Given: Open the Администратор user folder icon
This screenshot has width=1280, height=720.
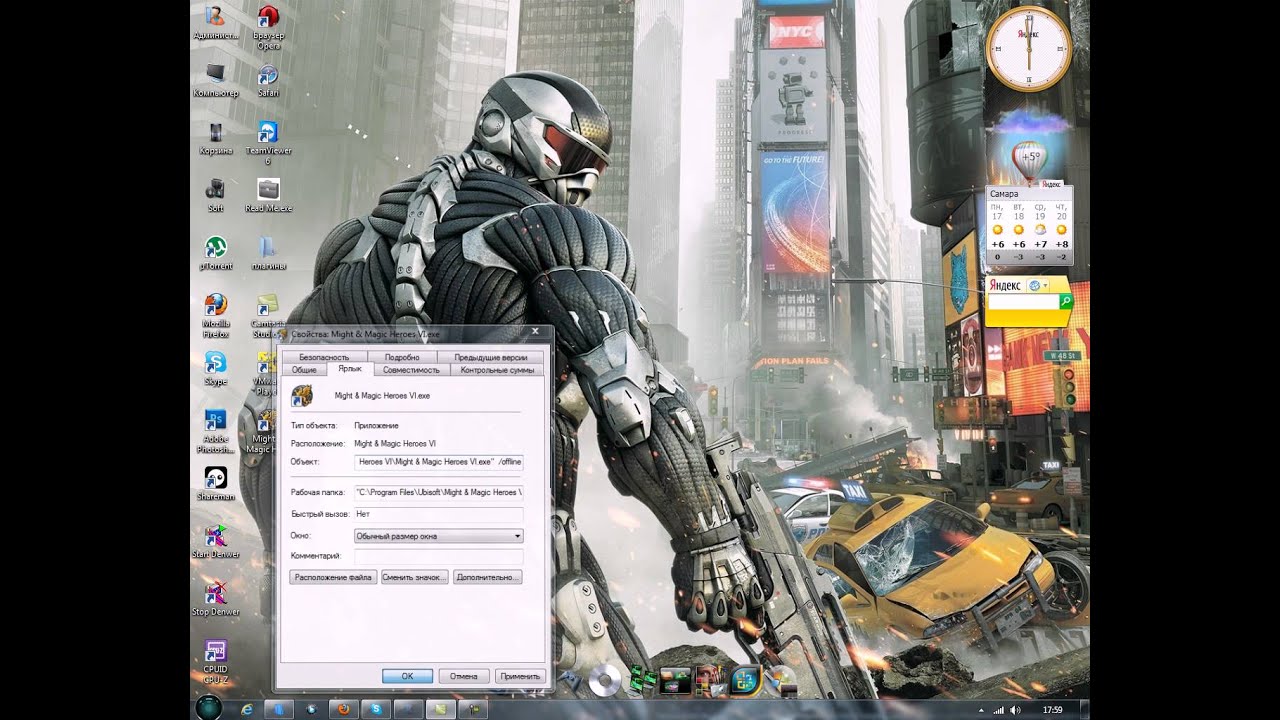Looking at the screenshot, I should coord(215,23).
